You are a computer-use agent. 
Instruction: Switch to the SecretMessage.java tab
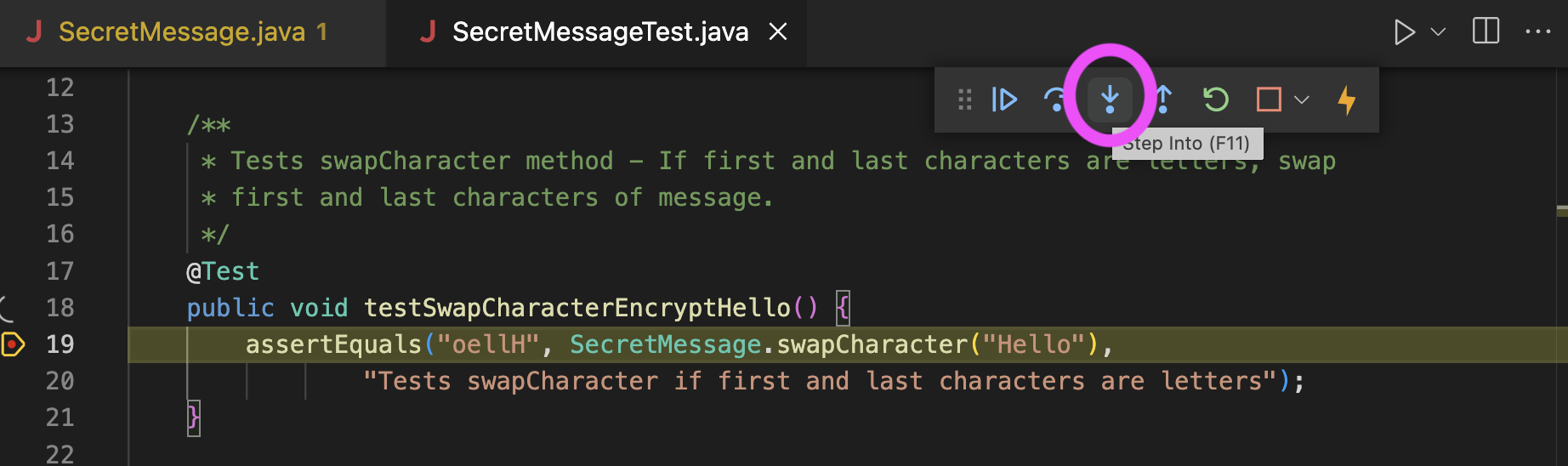coord(181,32)
